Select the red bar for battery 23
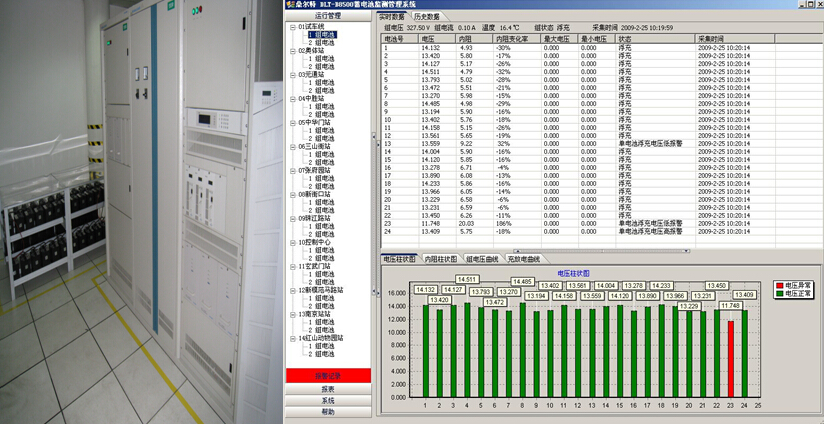 [x=731, y=357]
